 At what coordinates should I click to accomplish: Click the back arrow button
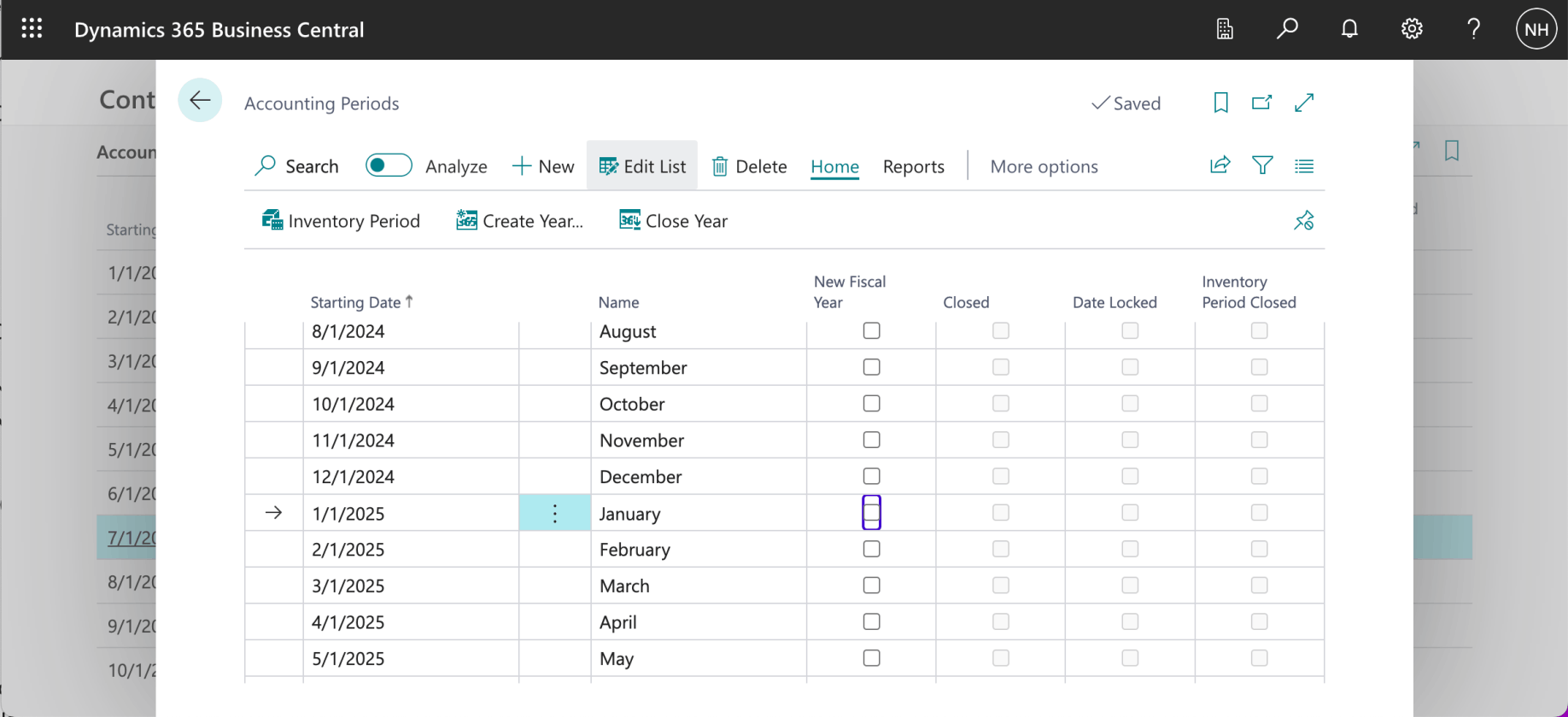tap(200, 101)
